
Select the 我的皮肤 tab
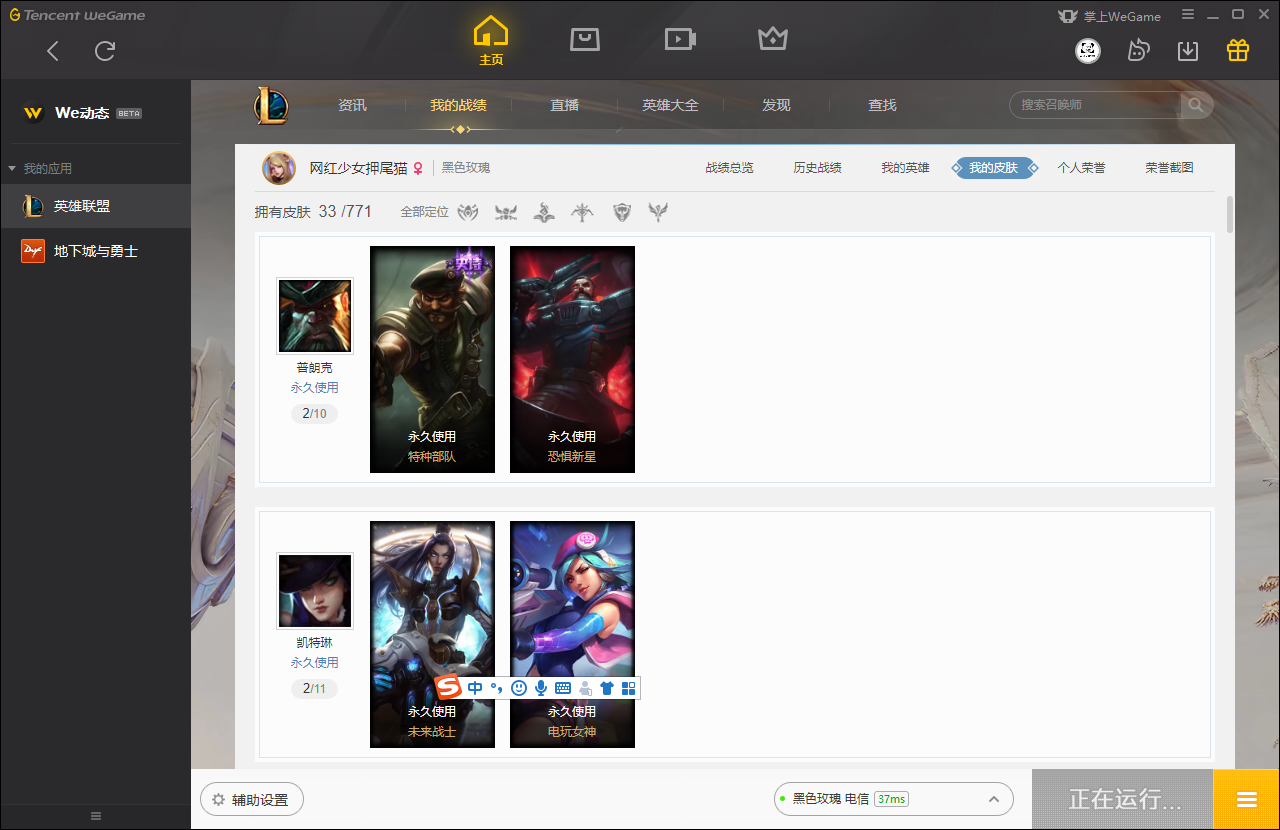(x=994, y=168)
